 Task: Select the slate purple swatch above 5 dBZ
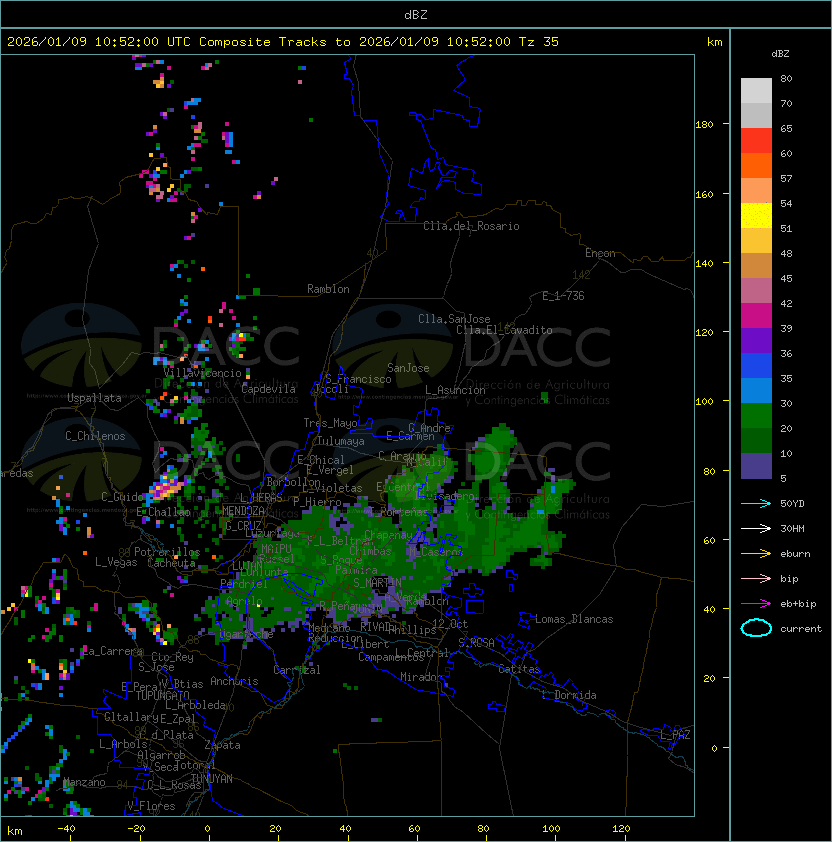[x=756, y=466]
